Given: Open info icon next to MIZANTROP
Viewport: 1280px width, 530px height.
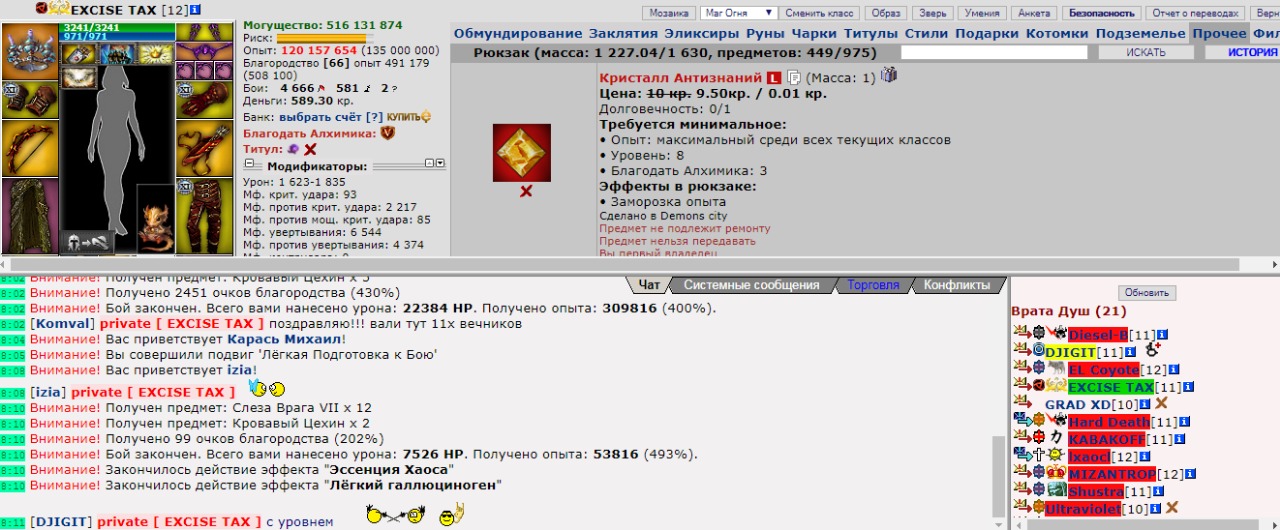Looking at the screenshot, I should (1188, 474).
